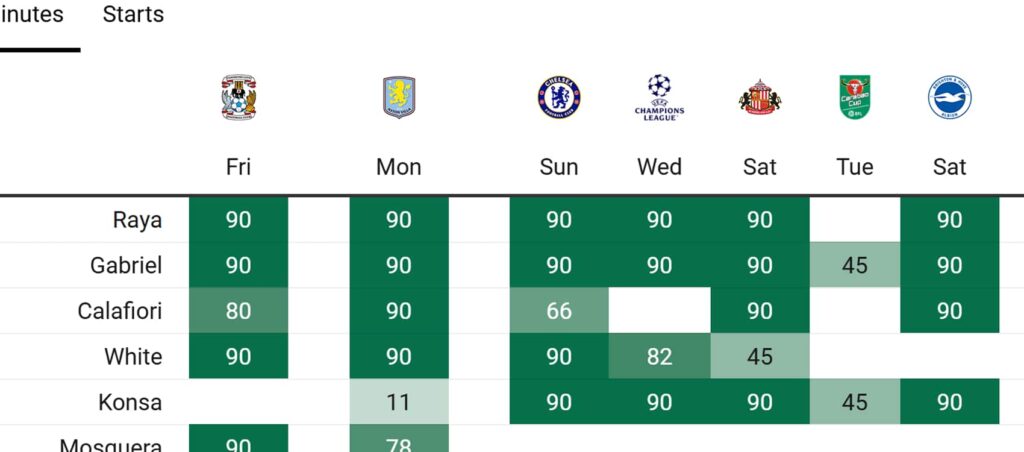Click White's 82 minutes Champions League cell

pos(660,356)
